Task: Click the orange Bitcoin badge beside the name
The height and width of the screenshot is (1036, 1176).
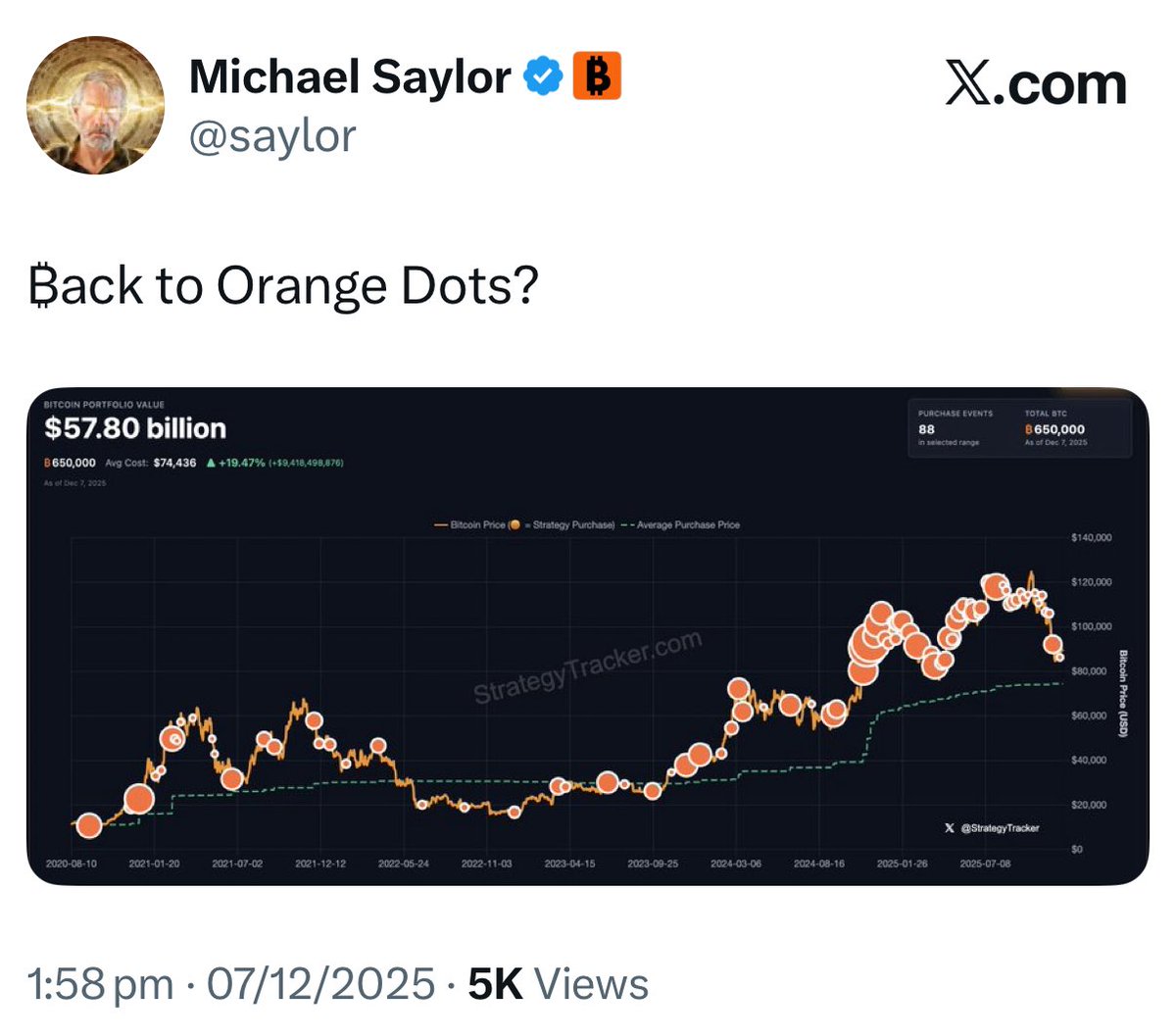Action: tap(597, 76)
